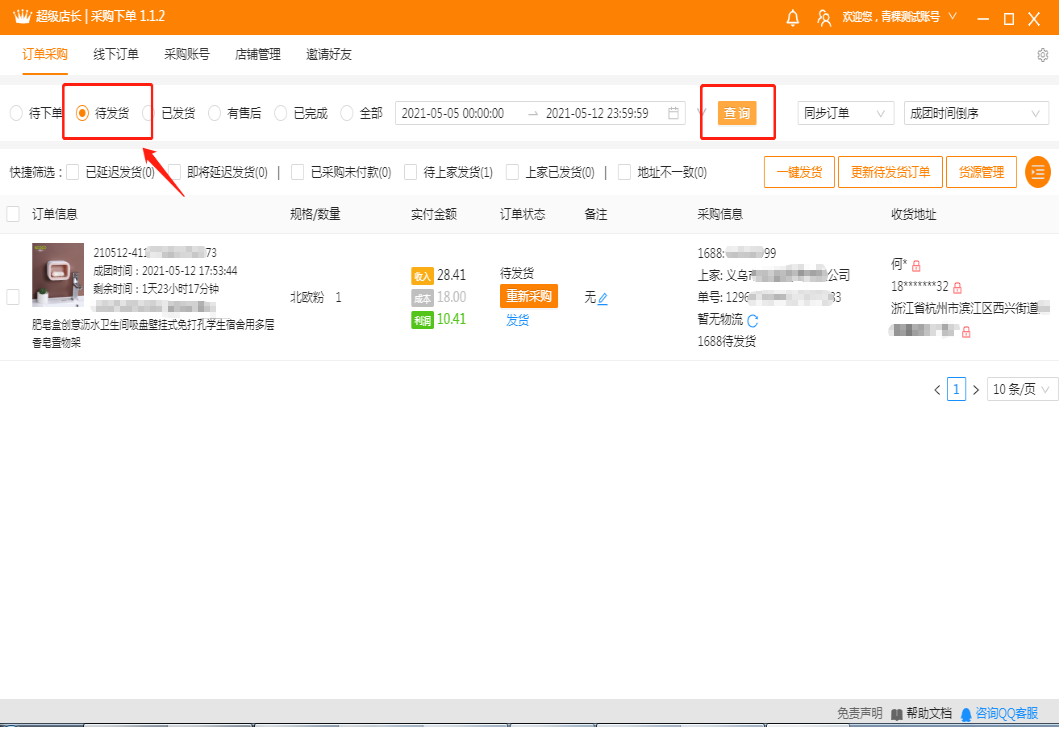The image size is (1062, 730).
Task: Go to previous page arrow
Action: [x=937, y=390]
